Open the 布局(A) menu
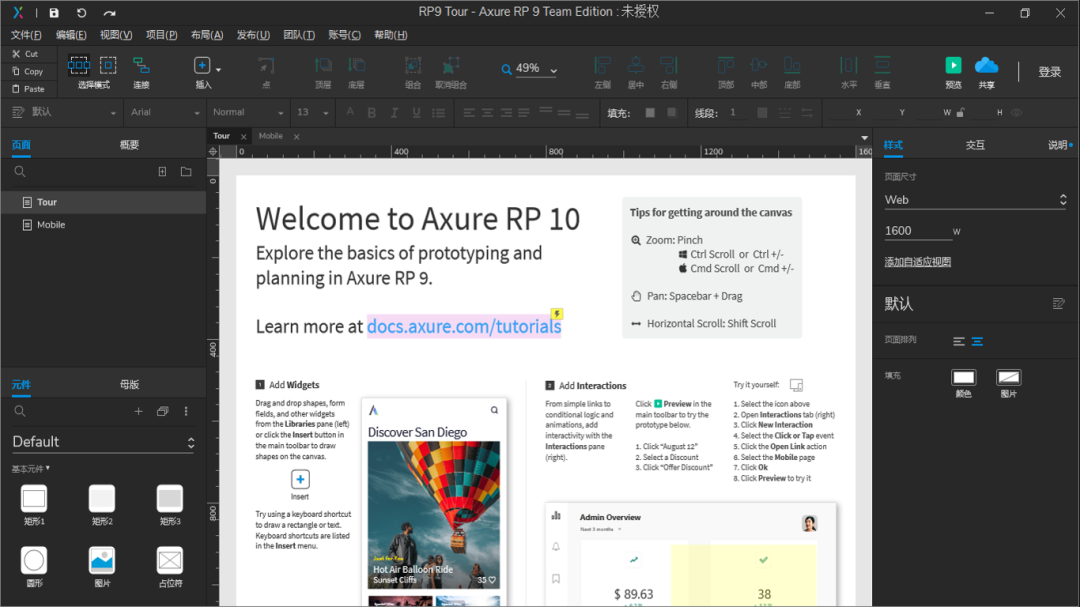The height and width of the screenshot is (607, 1080). click(207, 35)
